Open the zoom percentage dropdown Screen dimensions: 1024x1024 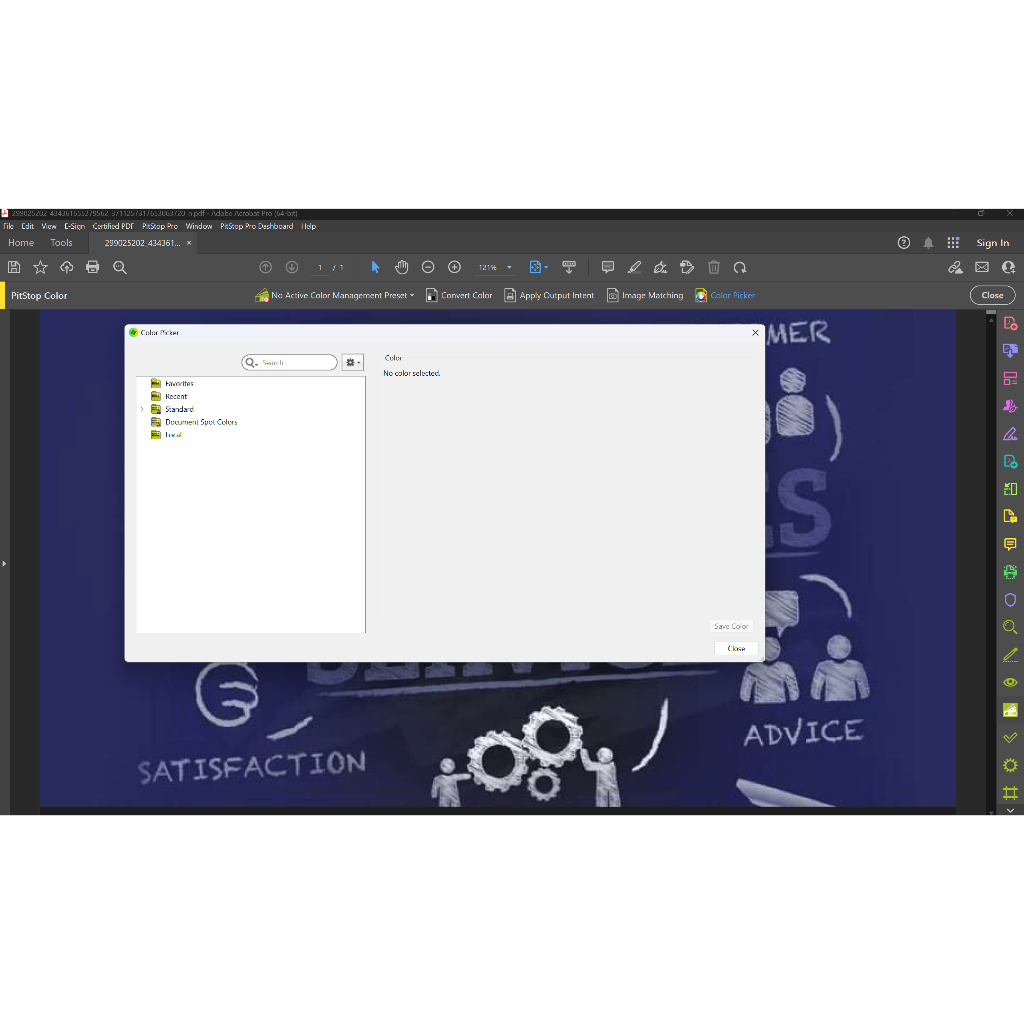[509, 268]
